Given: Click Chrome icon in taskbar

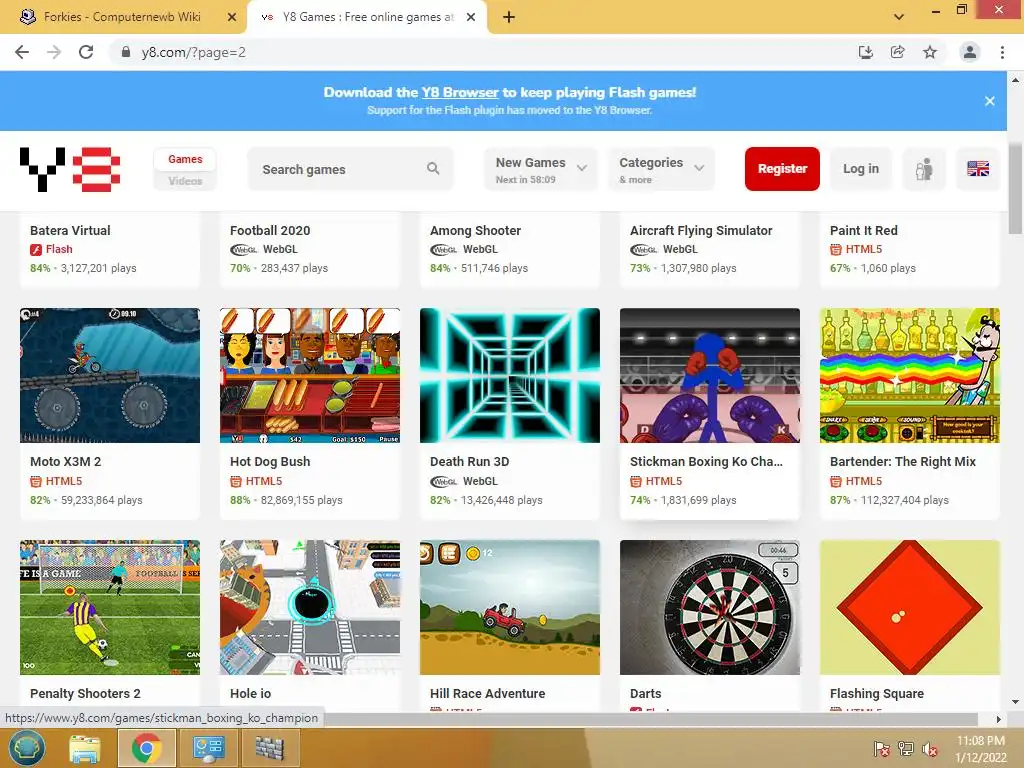Looking at the screenshot, I should (146, 748).
